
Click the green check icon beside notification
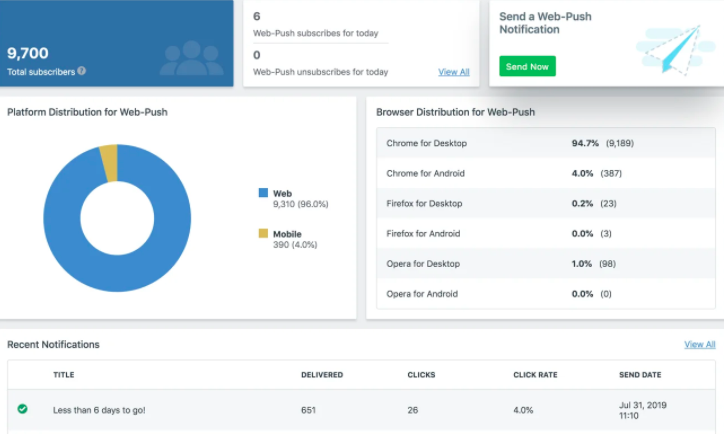(22, 409)
